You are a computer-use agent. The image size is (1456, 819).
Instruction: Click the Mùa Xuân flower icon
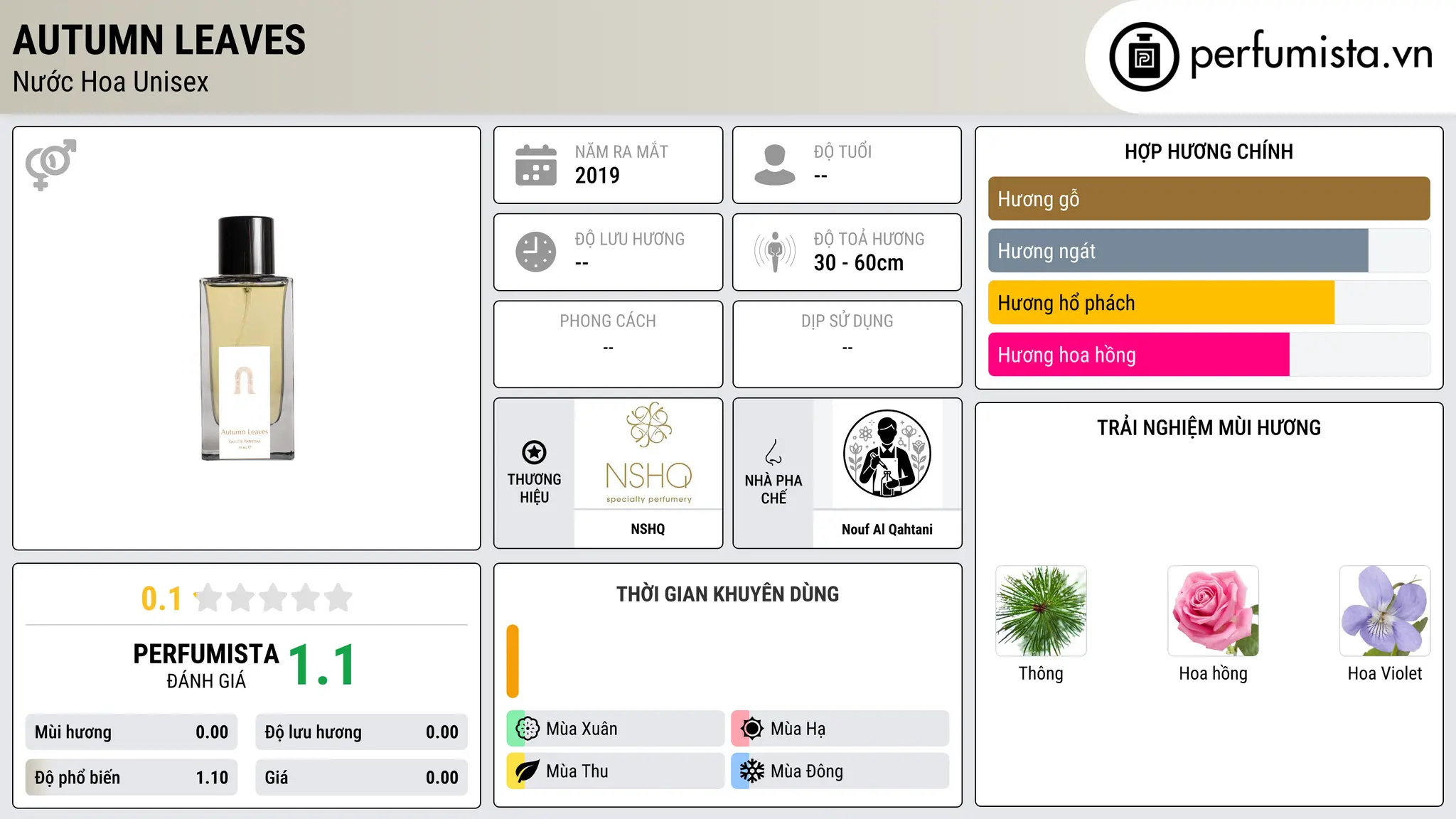pyautogui.click(x=528, y=729)
